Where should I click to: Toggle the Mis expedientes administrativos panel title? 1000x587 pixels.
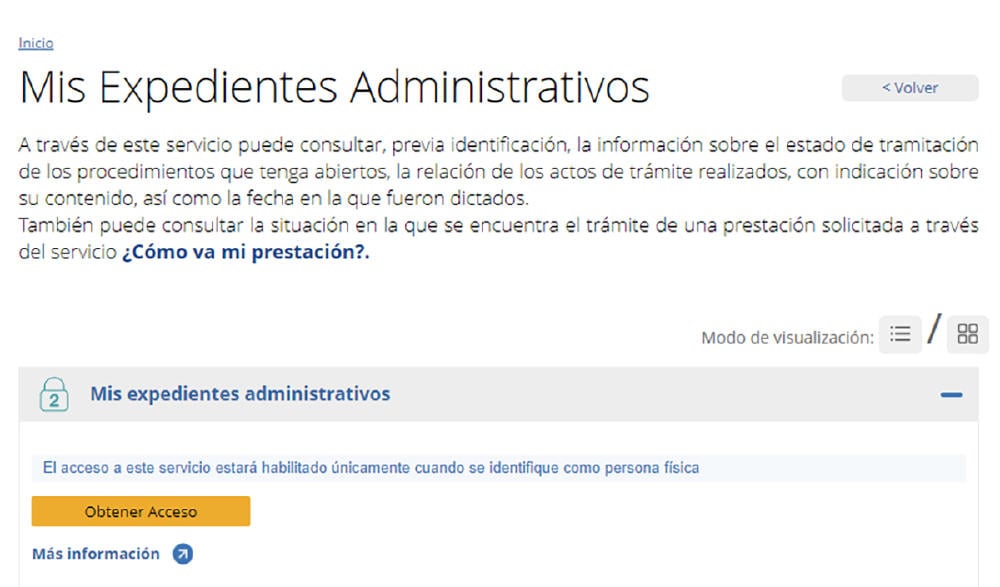click(240, 394)
